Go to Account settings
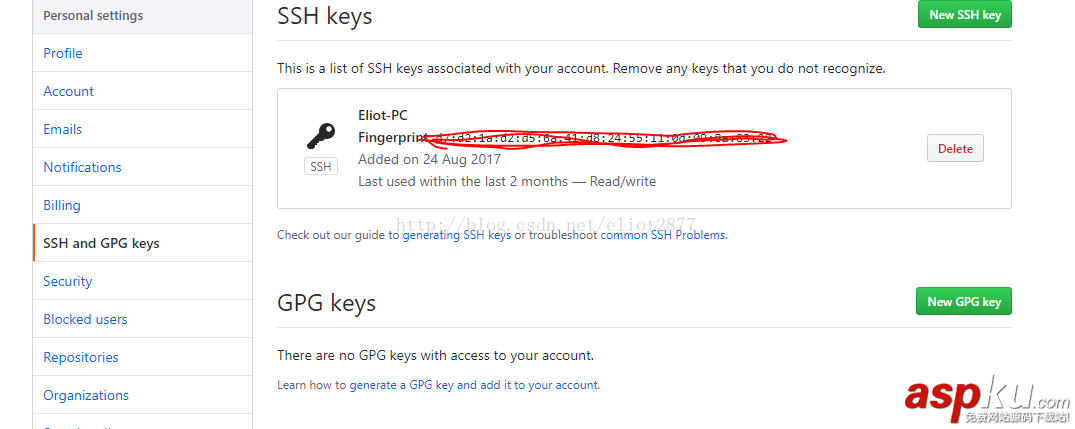 [69, 91]
